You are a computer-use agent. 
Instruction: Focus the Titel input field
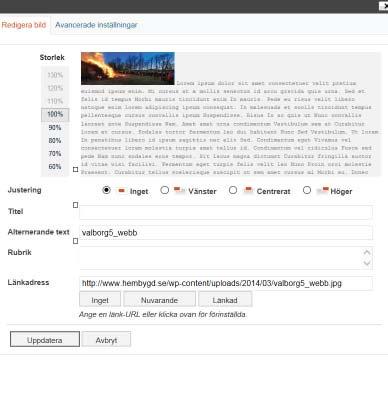click(226, 212)
